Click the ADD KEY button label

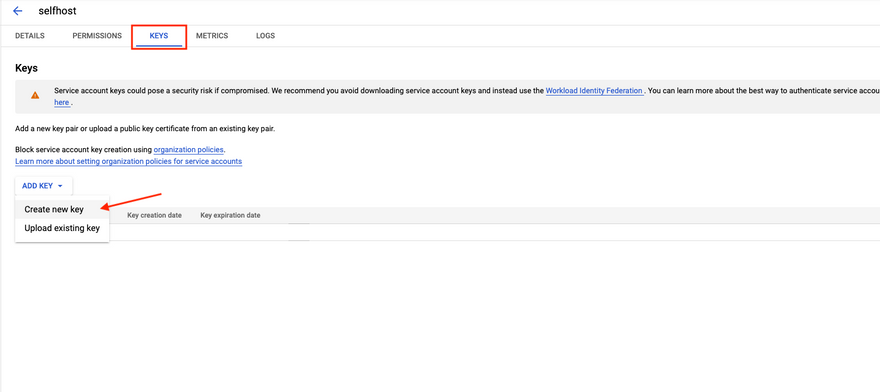(37, 186)
